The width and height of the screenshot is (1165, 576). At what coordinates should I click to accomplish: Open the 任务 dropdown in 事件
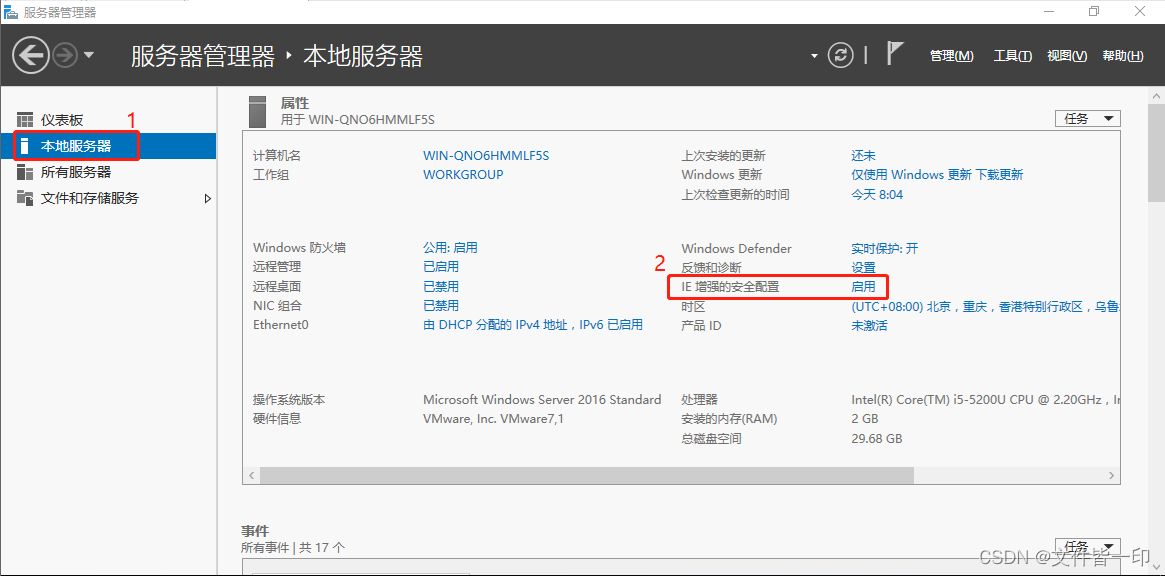point(1088,547)
